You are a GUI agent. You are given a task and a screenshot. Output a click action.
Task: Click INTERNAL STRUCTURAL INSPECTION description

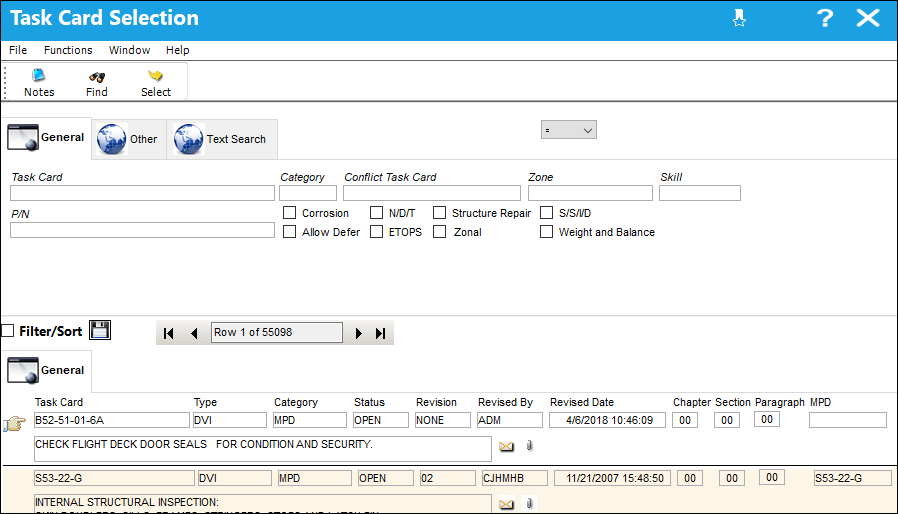[x=262, y=504]
